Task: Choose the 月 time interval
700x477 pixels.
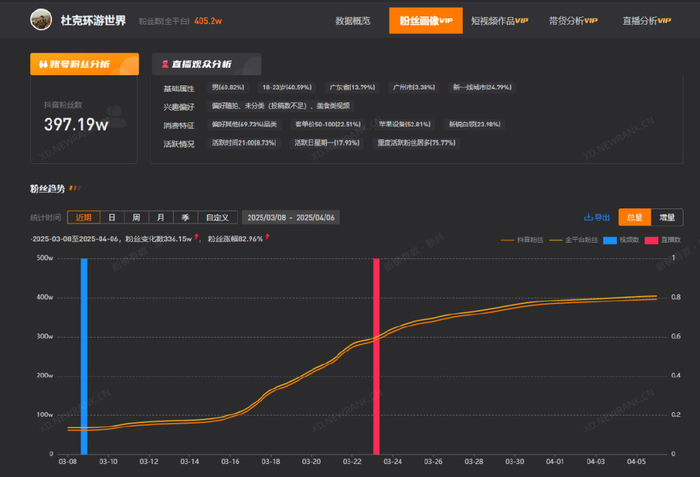Action: click(x=159, y=217)
